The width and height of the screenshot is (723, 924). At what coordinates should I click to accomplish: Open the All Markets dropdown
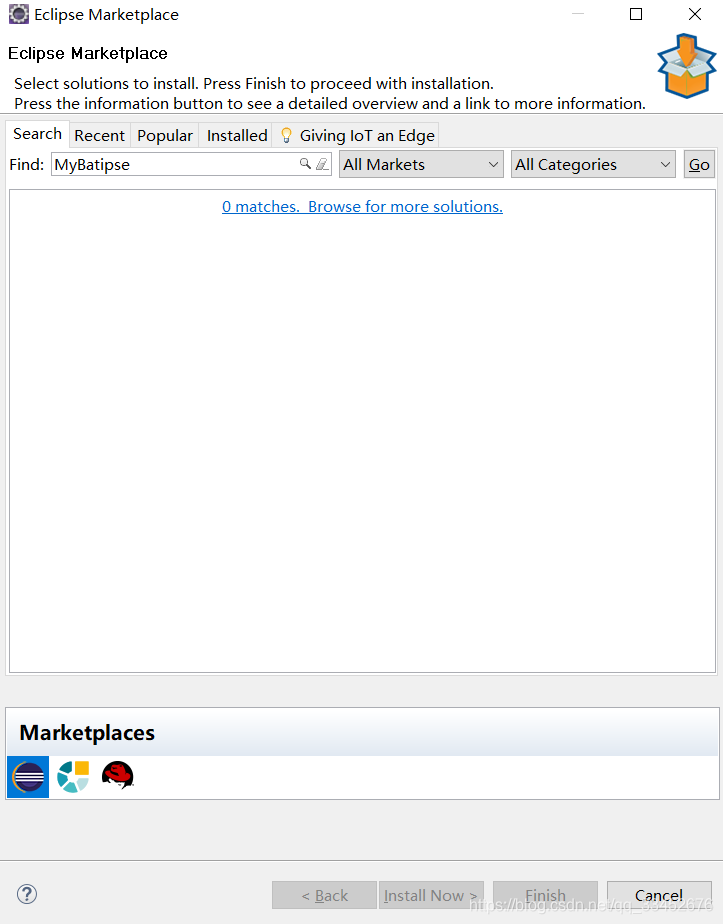421,164
